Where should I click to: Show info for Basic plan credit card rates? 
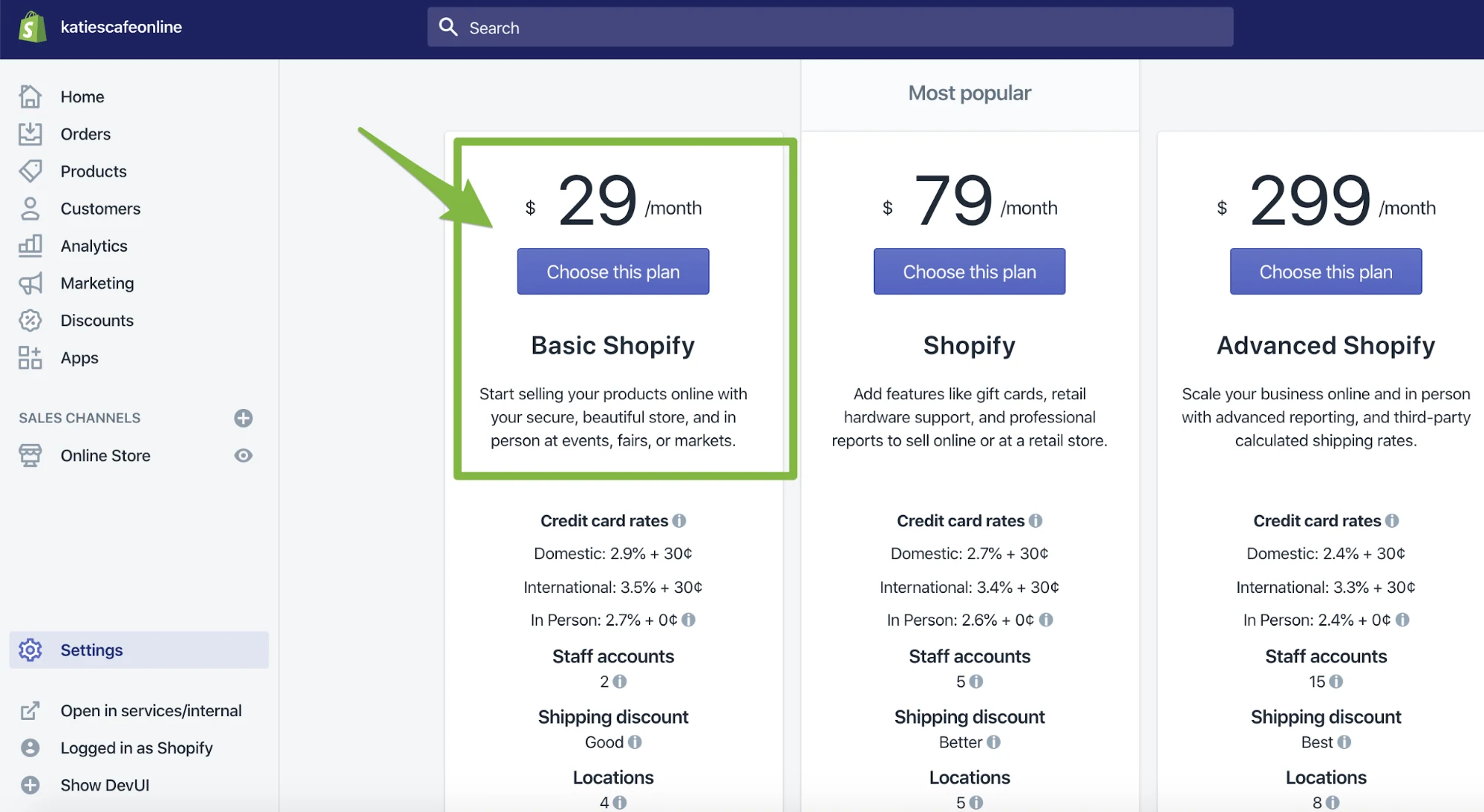click(679, 521)
